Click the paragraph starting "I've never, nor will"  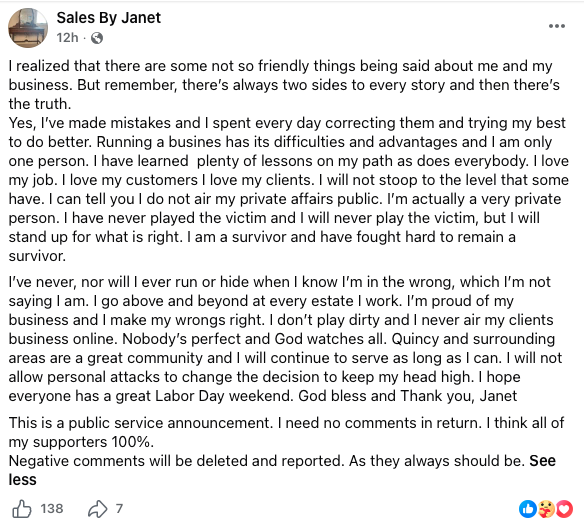[x=285, y=339]
